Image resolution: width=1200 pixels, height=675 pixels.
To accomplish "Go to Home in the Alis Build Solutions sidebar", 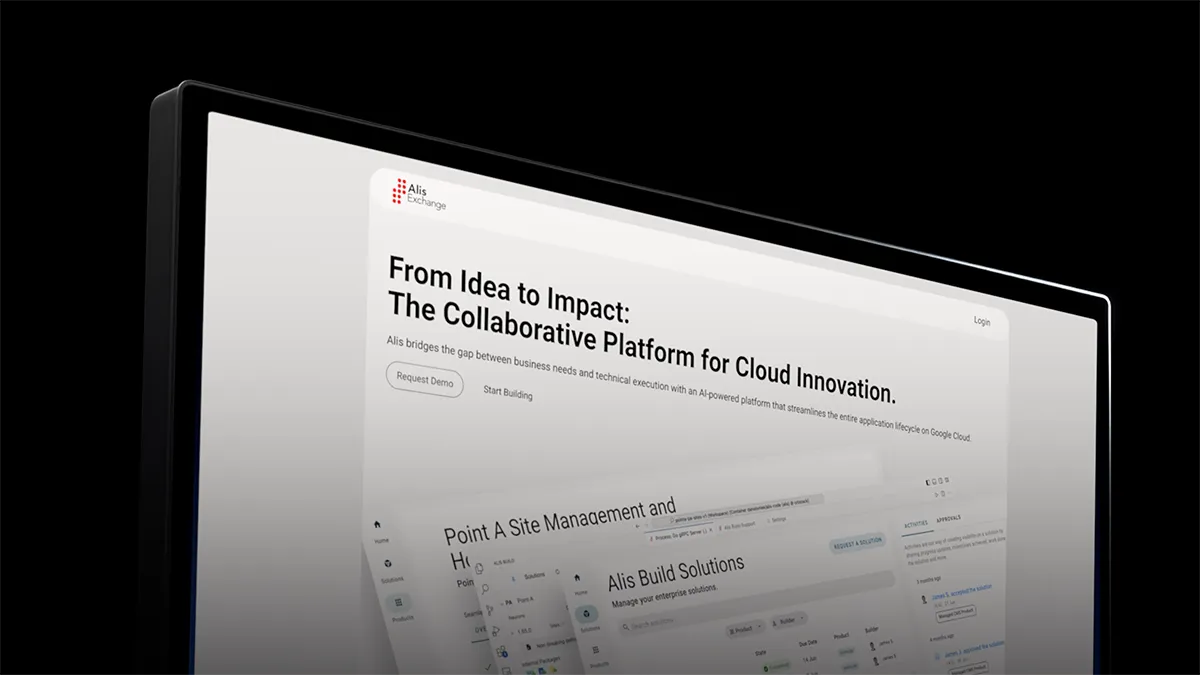I will [x=578, y=585].
